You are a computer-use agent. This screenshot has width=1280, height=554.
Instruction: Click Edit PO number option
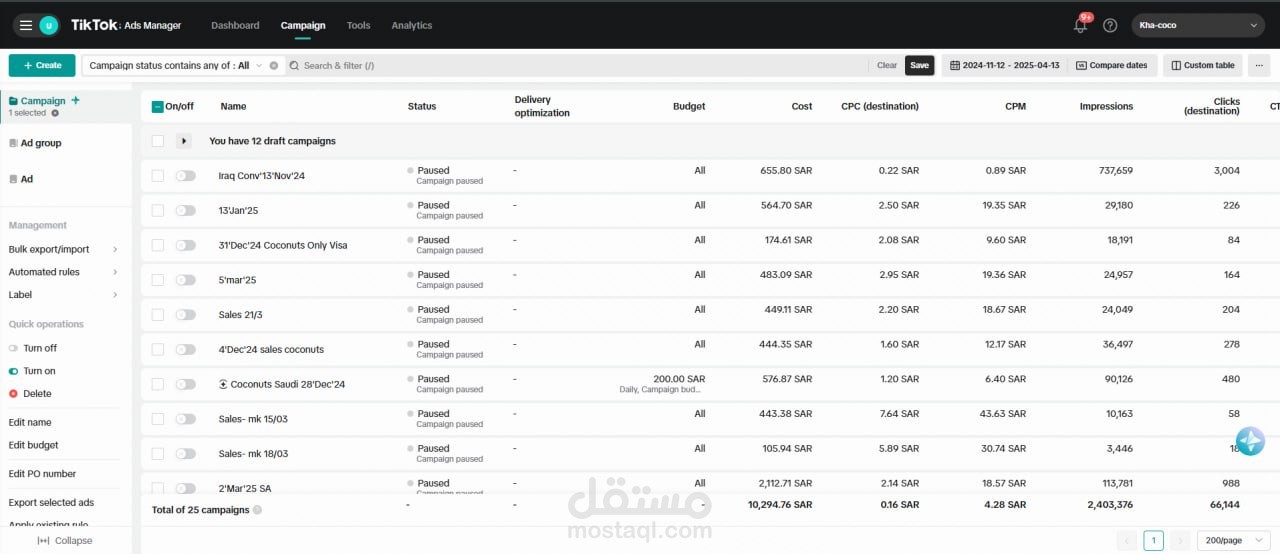[x=43, y=474]
